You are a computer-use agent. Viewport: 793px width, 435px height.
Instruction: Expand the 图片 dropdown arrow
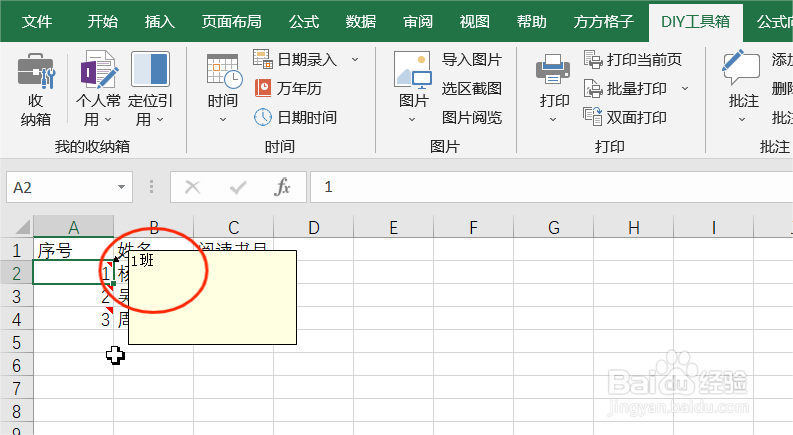coord(412,120)
